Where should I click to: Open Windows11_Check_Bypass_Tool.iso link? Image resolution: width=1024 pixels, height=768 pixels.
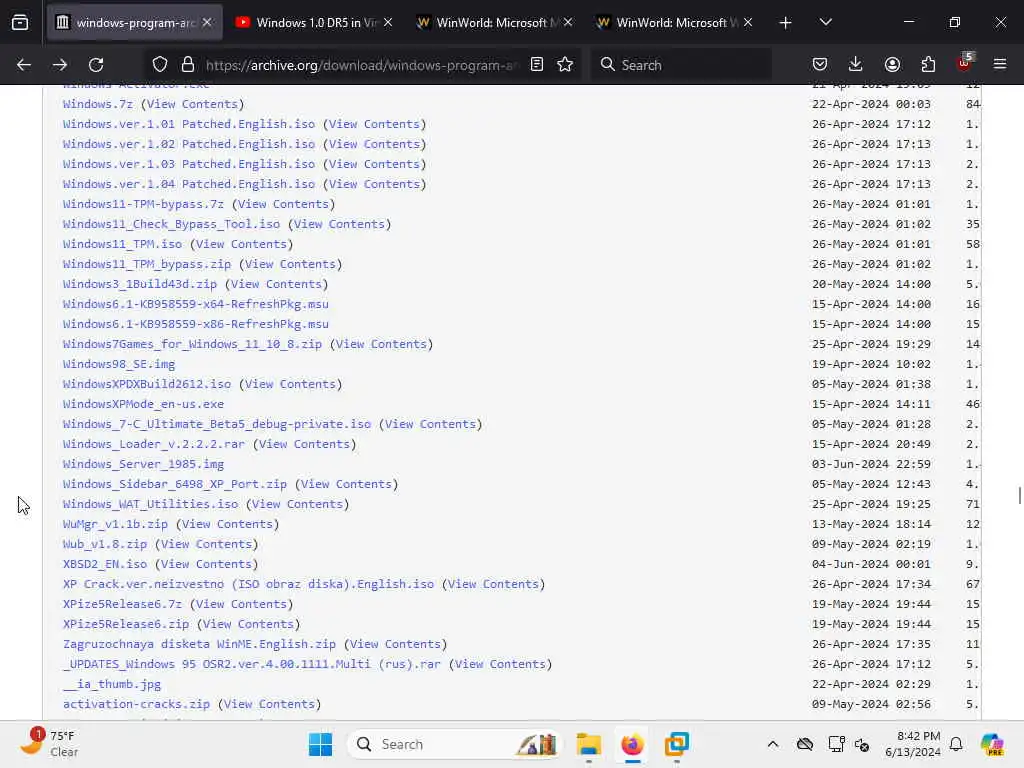click(x=171, y=224)
